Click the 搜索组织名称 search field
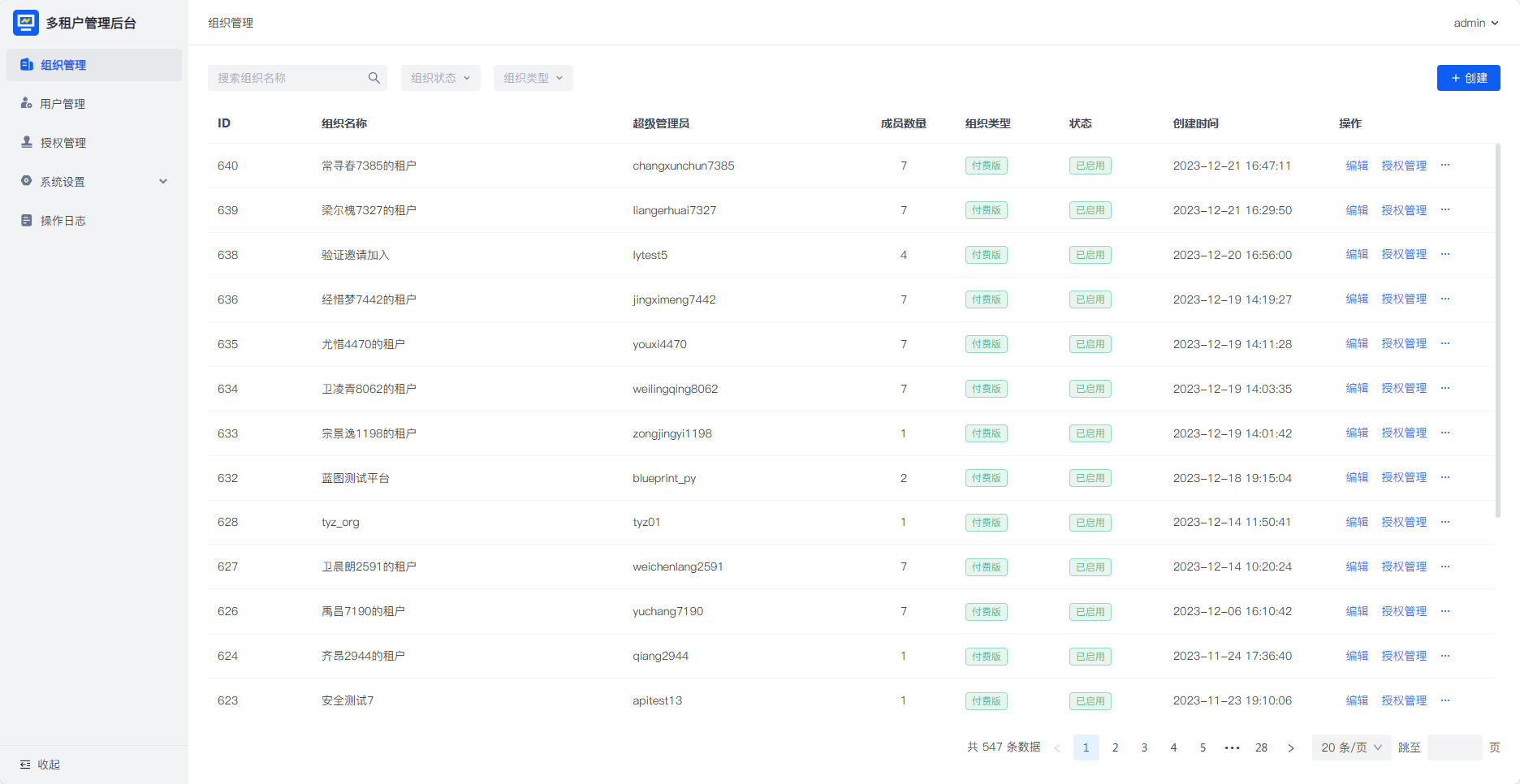This screenshot has width=1520, height=784. coord(297,78)
